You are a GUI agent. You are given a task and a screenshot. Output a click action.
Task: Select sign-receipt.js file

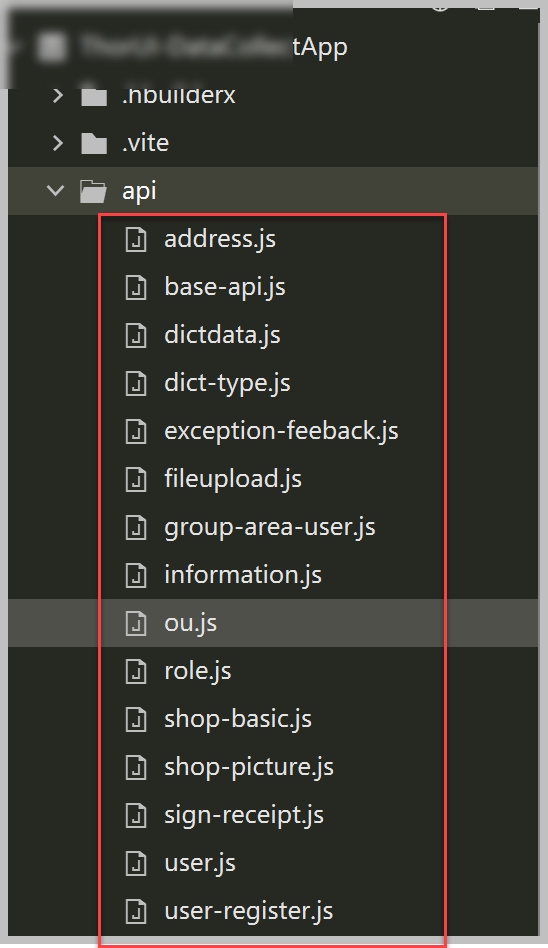pyautogui.click(x=244, y=816)
